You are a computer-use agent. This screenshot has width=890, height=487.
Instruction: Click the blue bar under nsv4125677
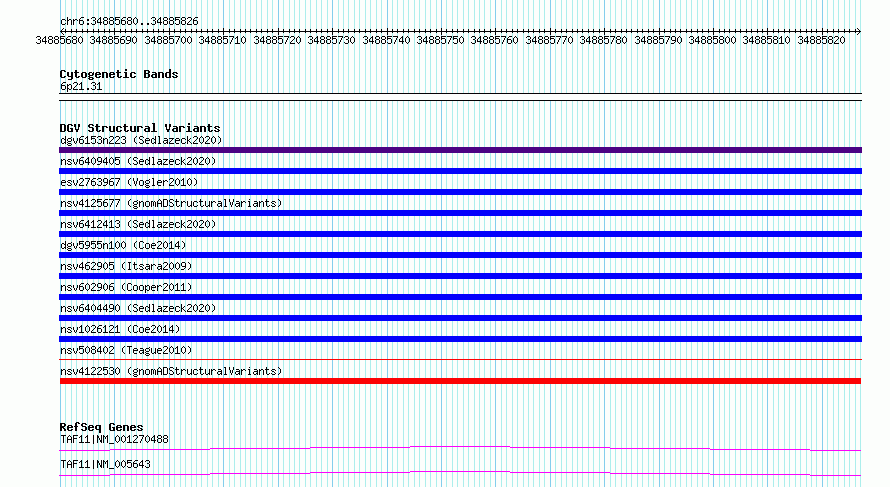tap(460, 213)
